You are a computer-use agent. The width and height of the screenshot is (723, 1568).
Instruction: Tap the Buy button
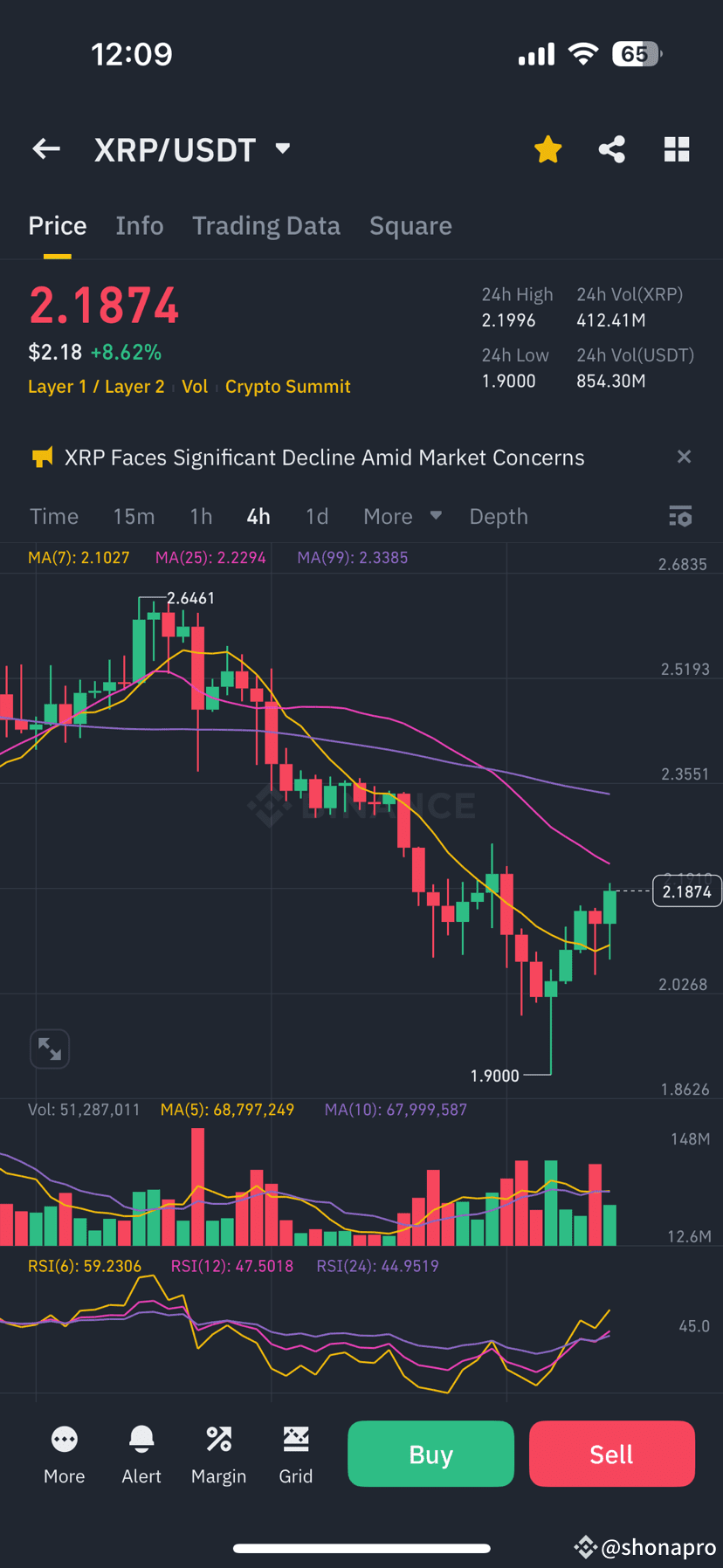(430, 1454)
